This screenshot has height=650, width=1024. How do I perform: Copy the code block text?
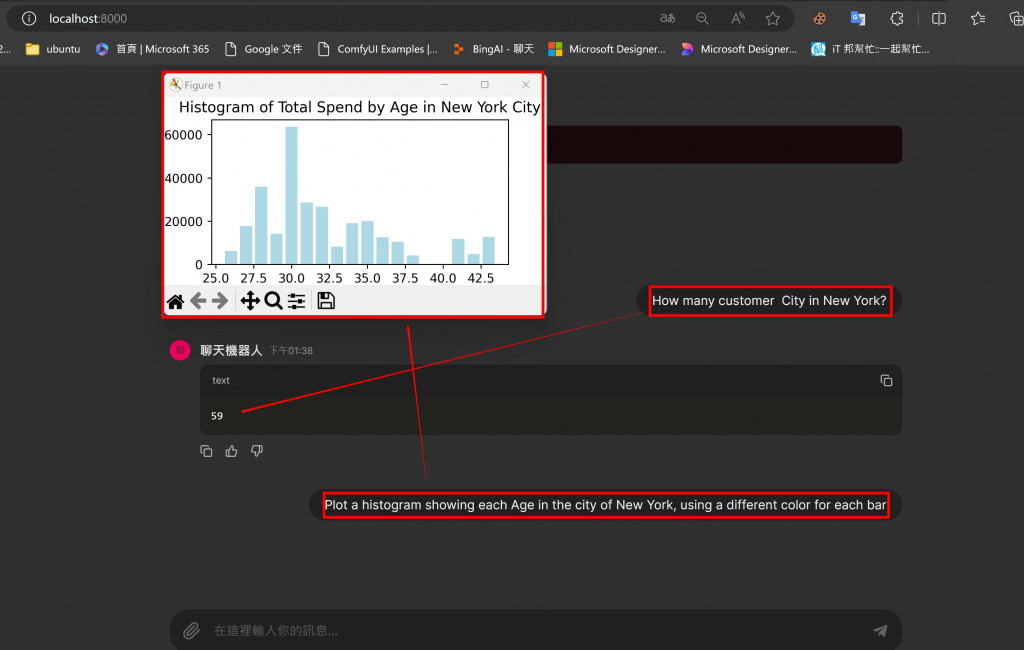pos(886,380)
